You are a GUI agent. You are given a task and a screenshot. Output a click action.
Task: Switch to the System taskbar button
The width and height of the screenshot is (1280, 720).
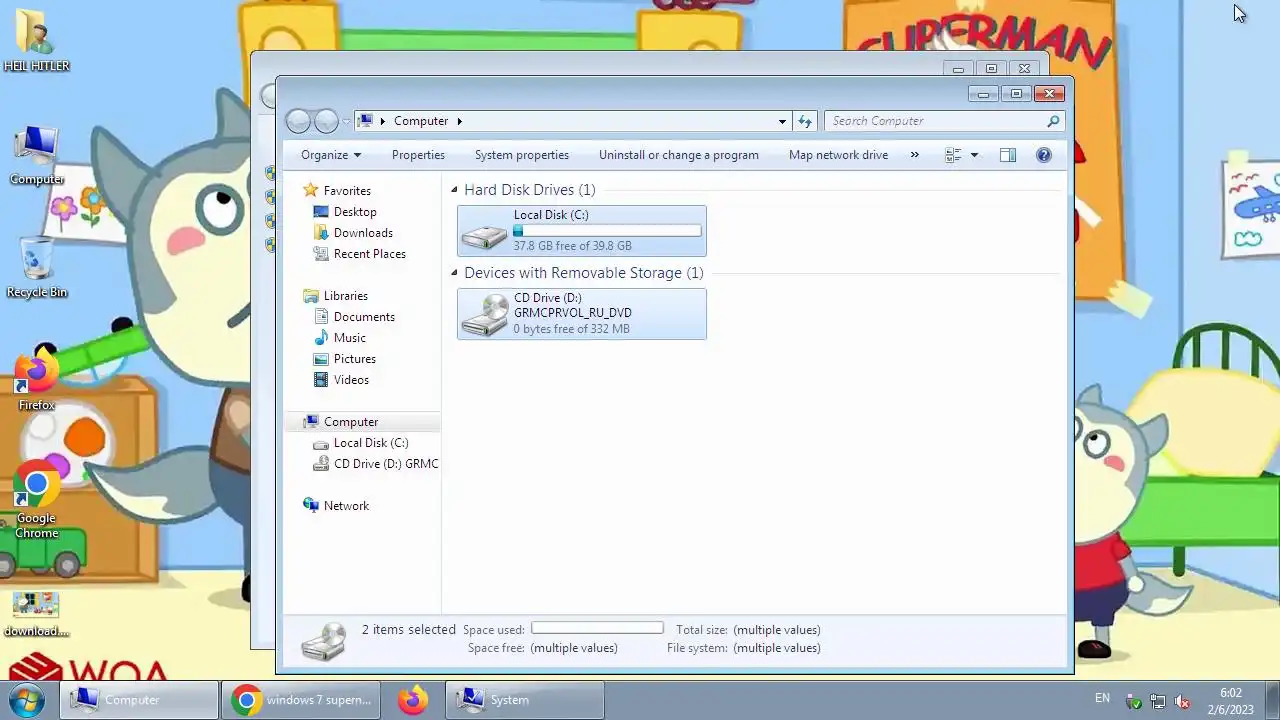click(525, 700)
